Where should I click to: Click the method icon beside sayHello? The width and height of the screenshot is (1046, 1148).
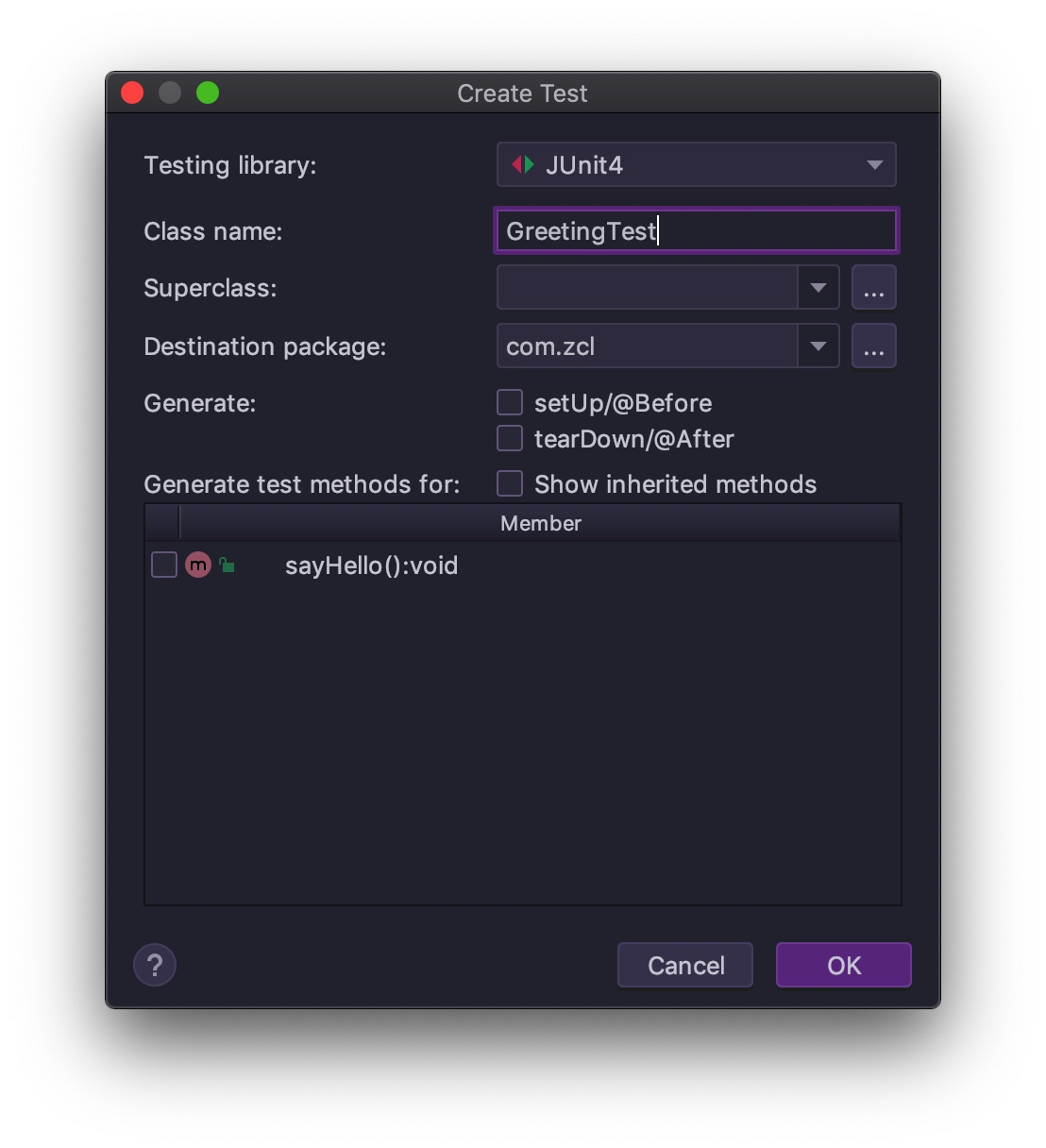(x=198, y=566)
